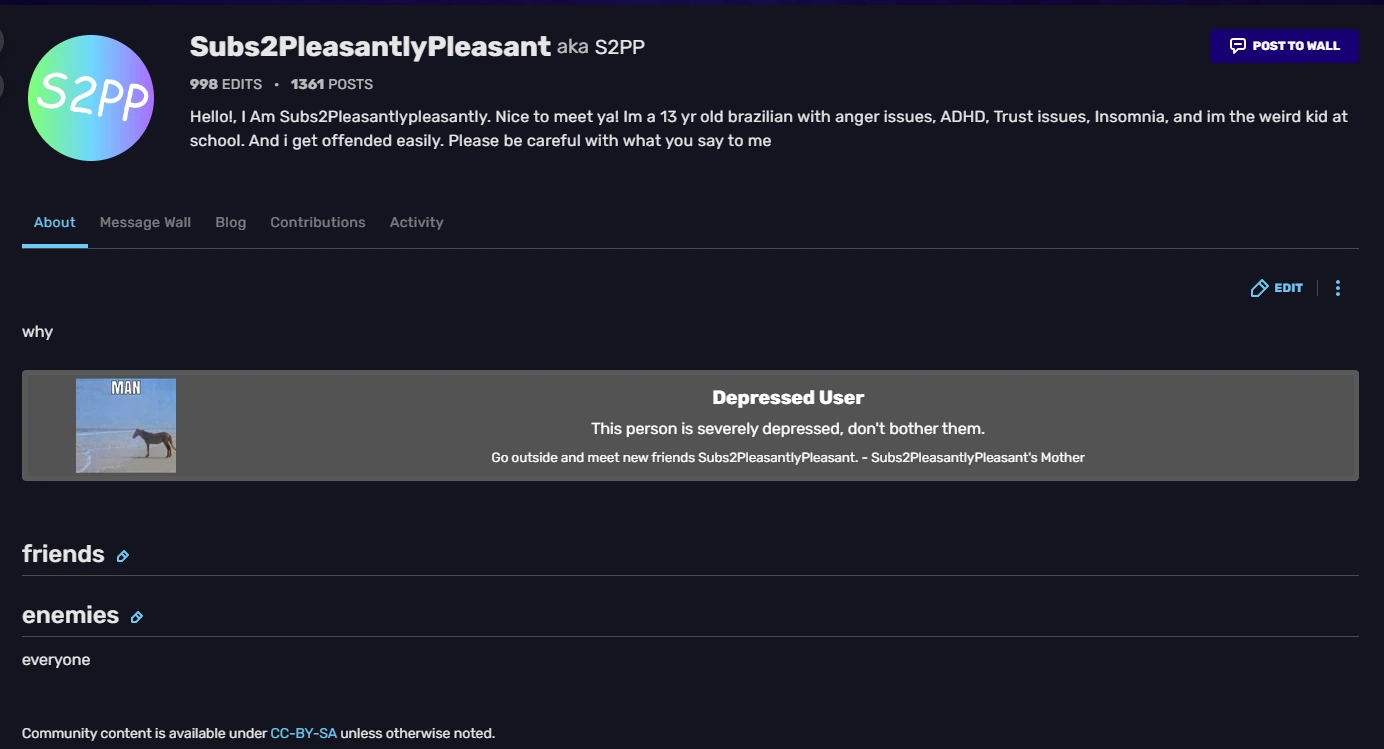Select the enemies section heading
The height and width of the screenshot is (749, 1384).
(x=70, y=615)
